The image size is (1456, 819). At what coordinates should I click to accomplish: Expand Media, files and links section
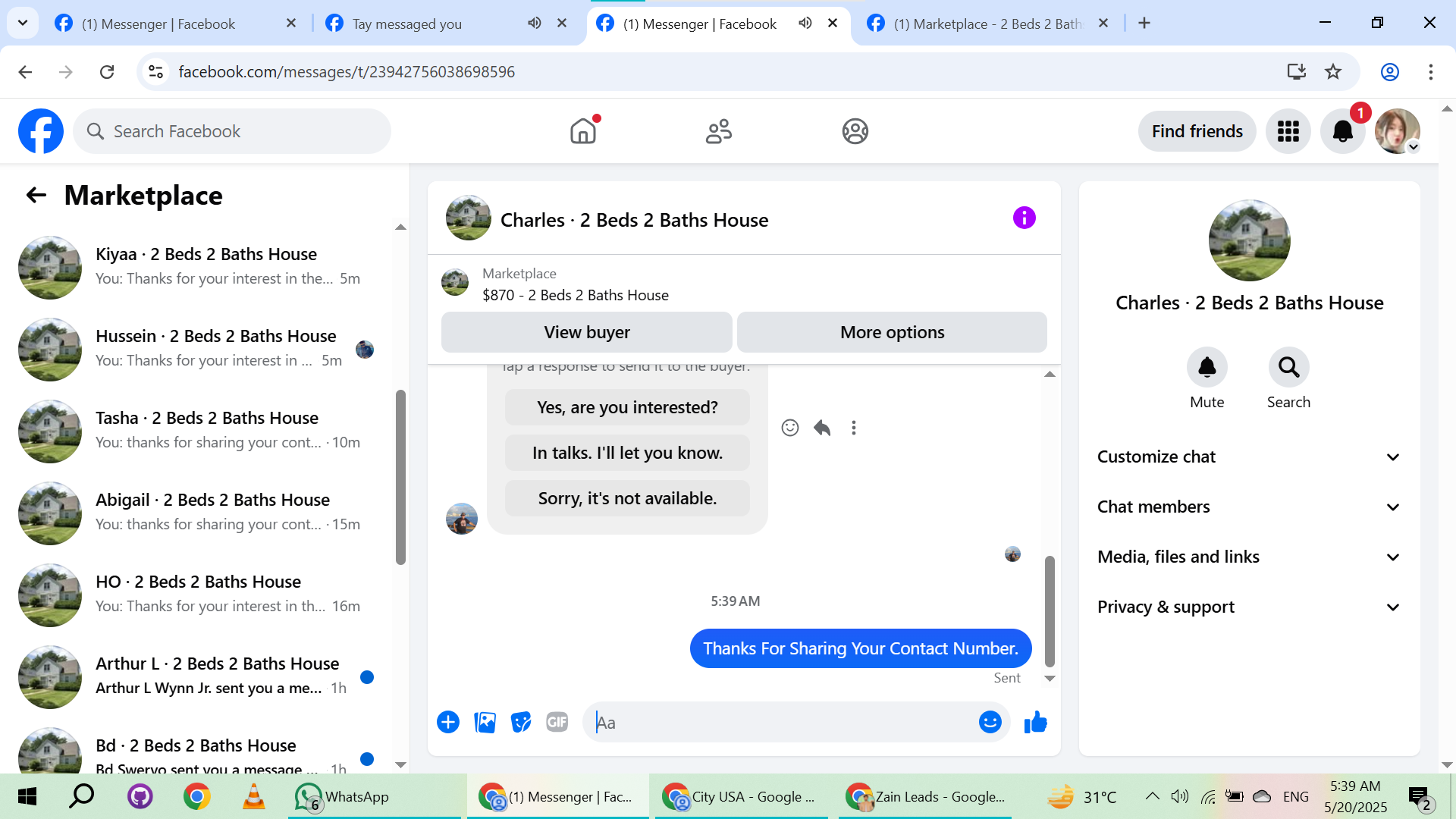point(1249,557)
